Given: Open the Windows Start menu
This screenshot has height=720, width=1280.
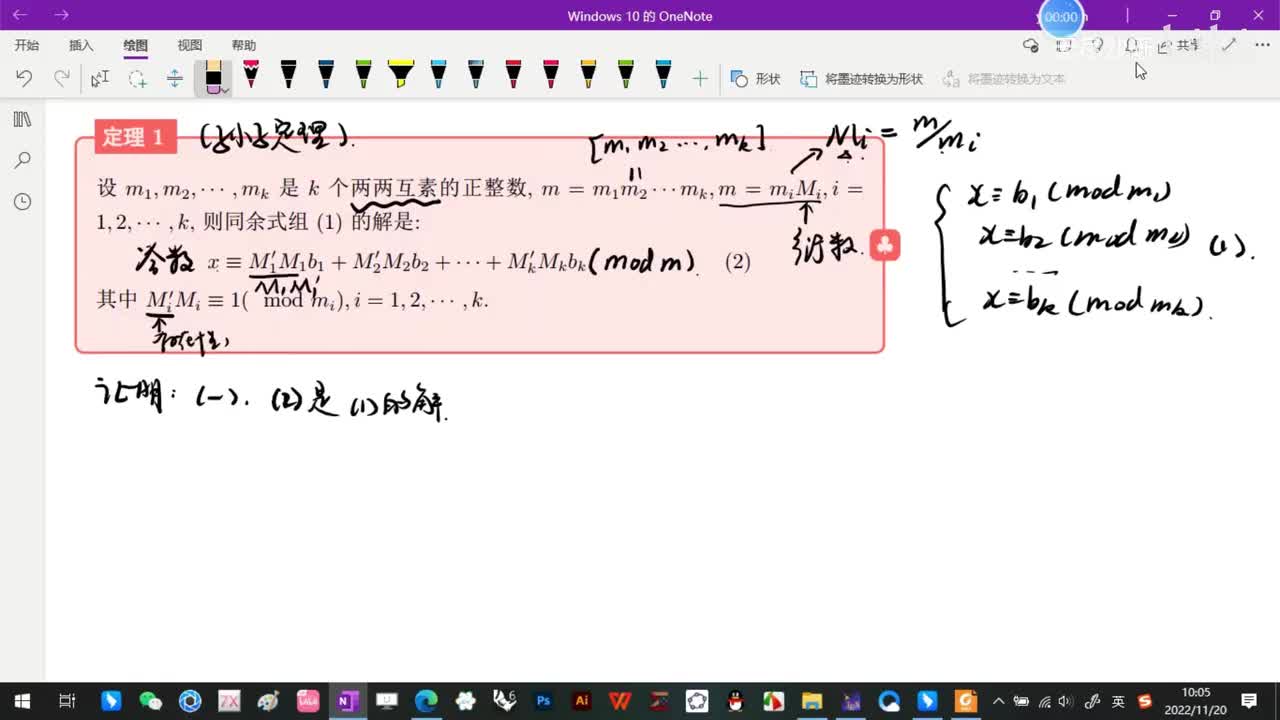Looking at the screenshot, I should click(22, 701).
